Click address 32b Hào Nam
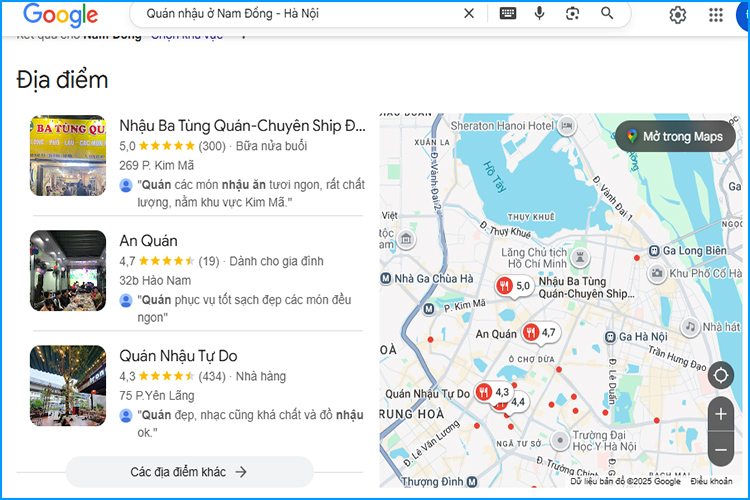Screen dimensions: 750x500 click(155, 280)
